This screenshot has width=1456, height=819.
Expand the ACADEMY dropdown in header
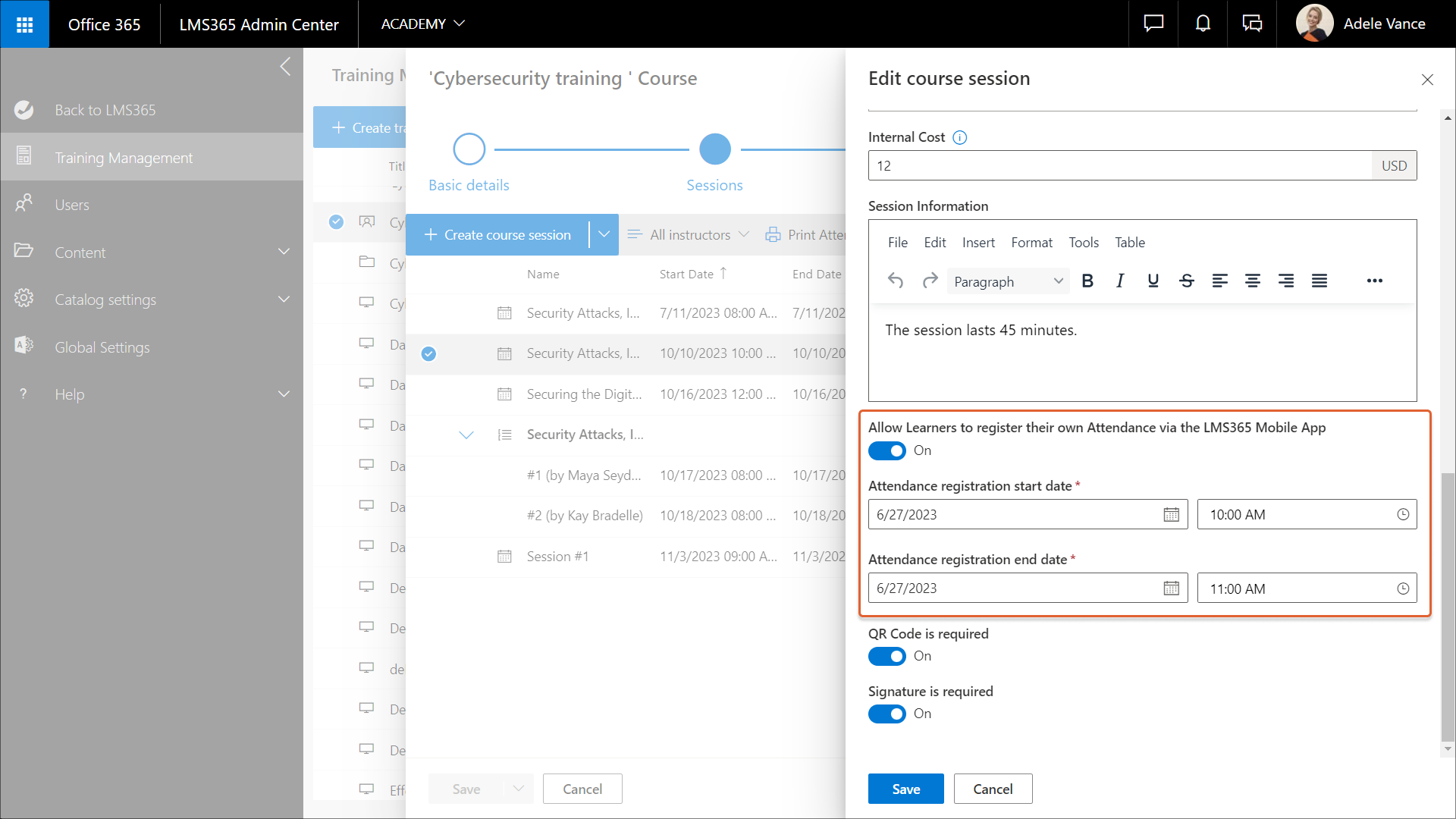click(422, 24)
